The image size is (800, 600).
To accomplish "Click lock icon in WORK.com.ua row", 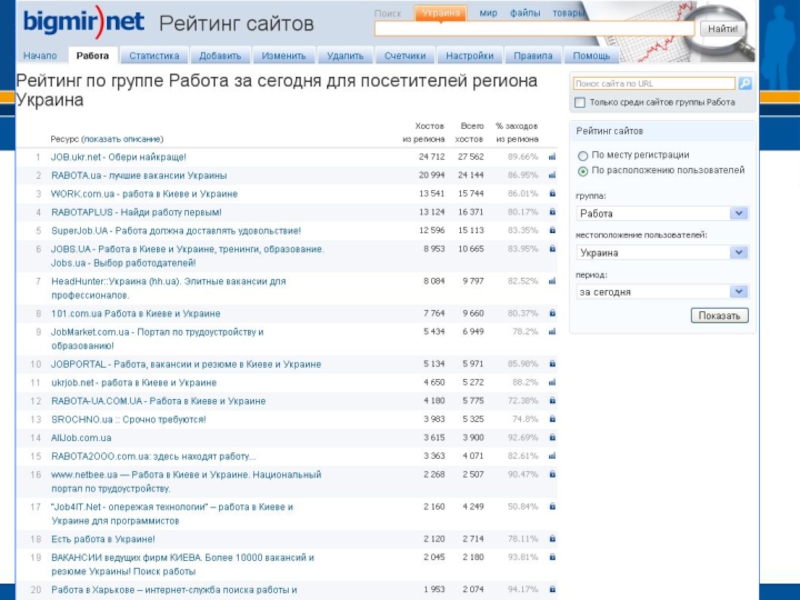I will [x=552, y=194].
